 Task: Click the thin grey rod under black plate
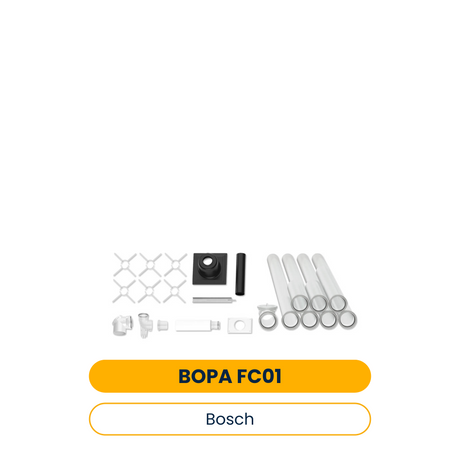pos(214,300)
